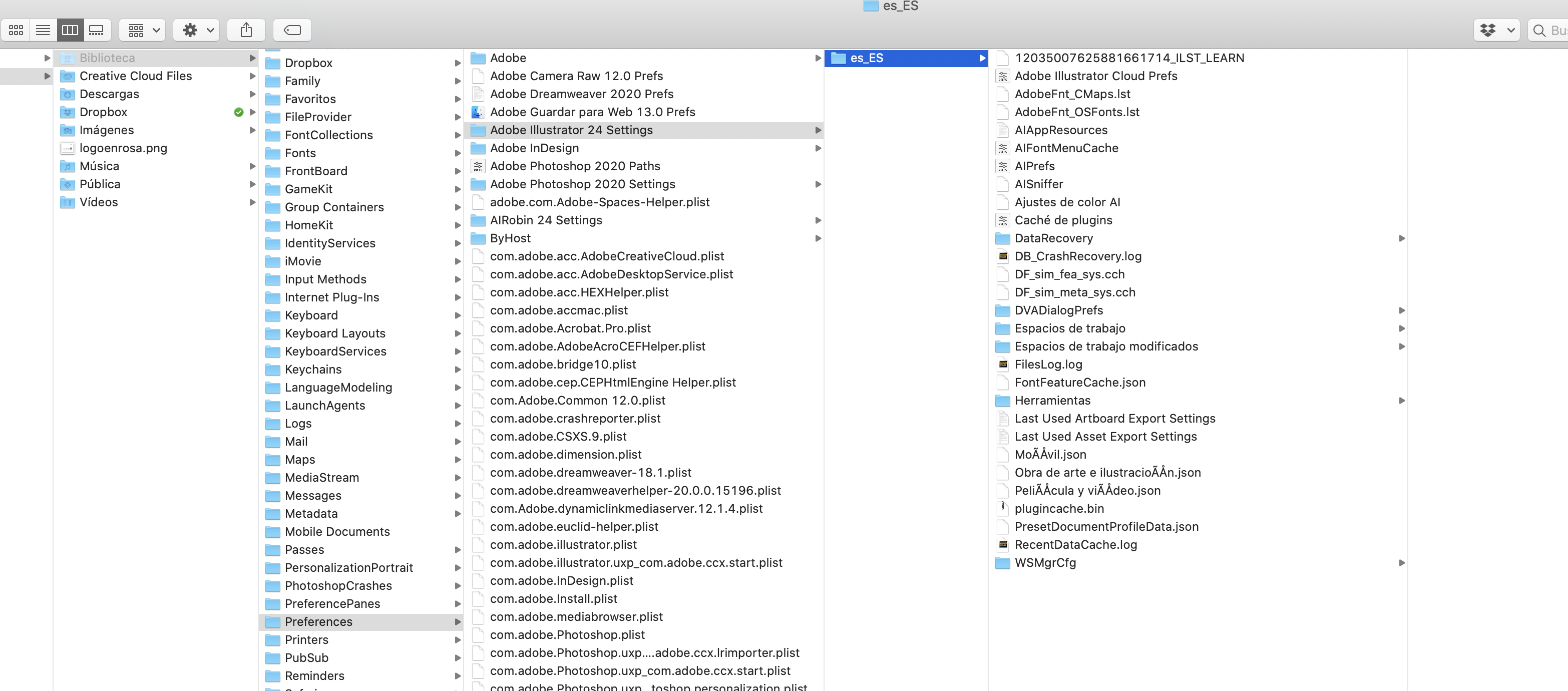Open the Dropbox toolbar menu
Image resolution: width=1568 pixels, height=691 pixels.
tap(1496, 30)
